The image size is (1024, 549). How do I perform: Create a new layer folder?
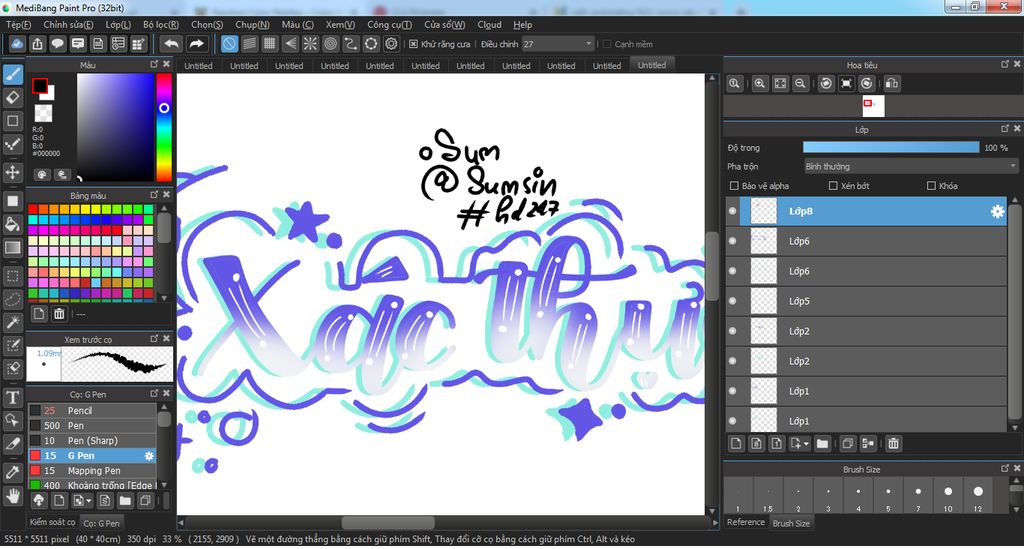pos(822,444)
